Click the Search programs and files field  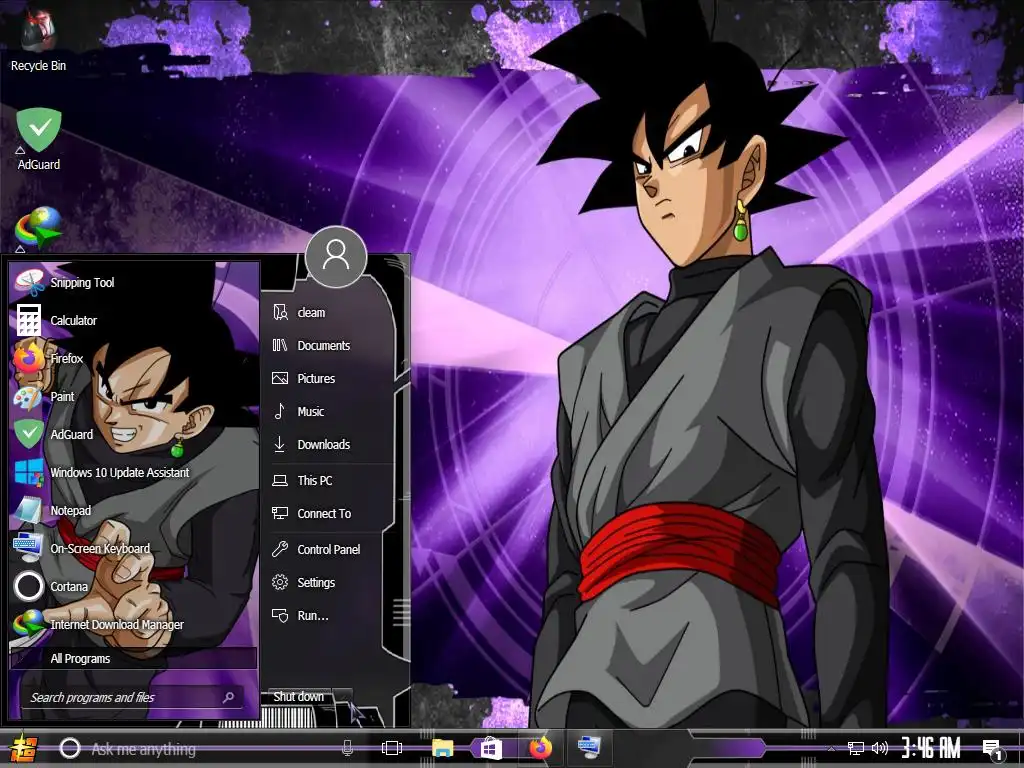(133, 697)
